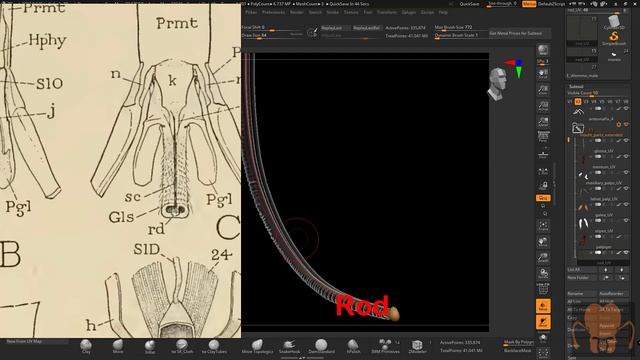
Task: Toggle the Transp transparency button
Action: pos(543,306)
